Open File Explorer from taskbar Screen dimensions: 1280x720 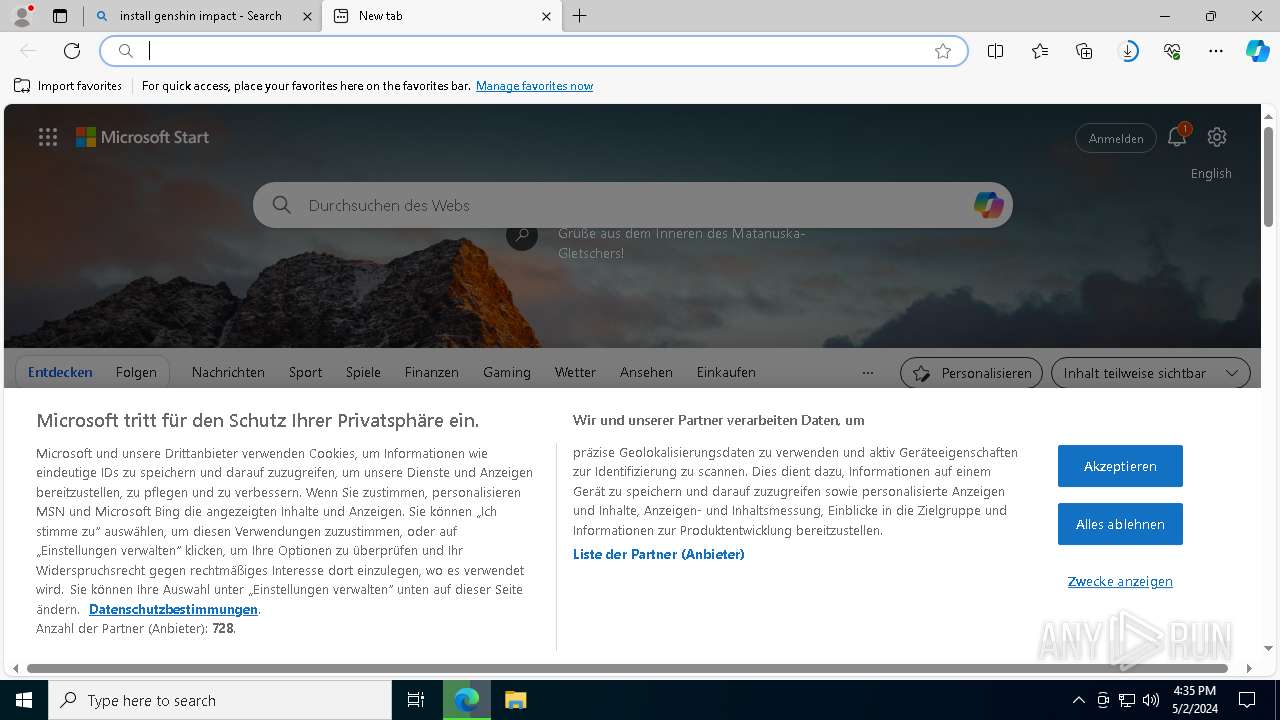click(x=515, y=700)
